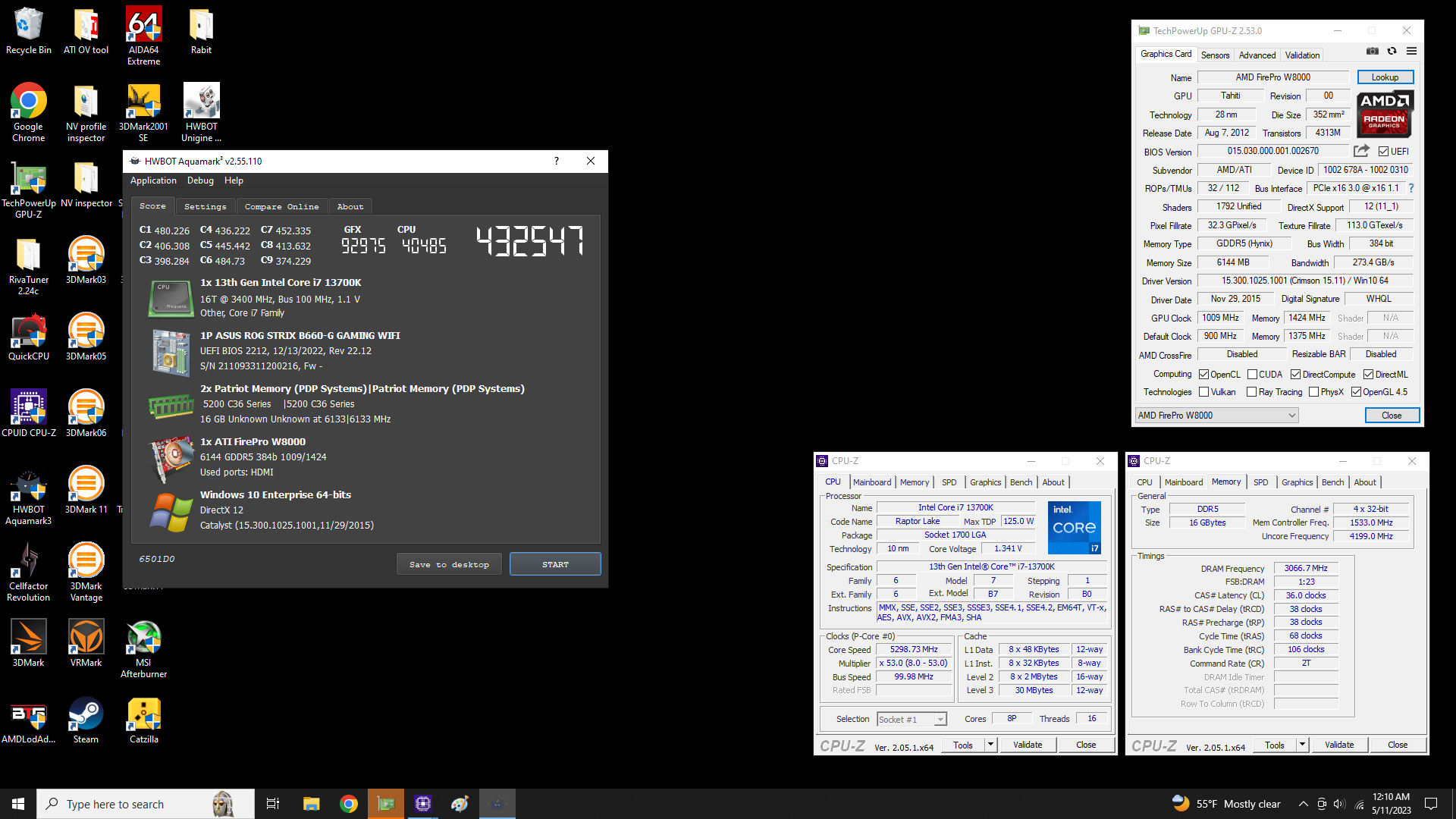Toggle Ray Tracing checkbox in GPU-Z
This screenshot has height=819, width=1456.
tap(1251, 392)
